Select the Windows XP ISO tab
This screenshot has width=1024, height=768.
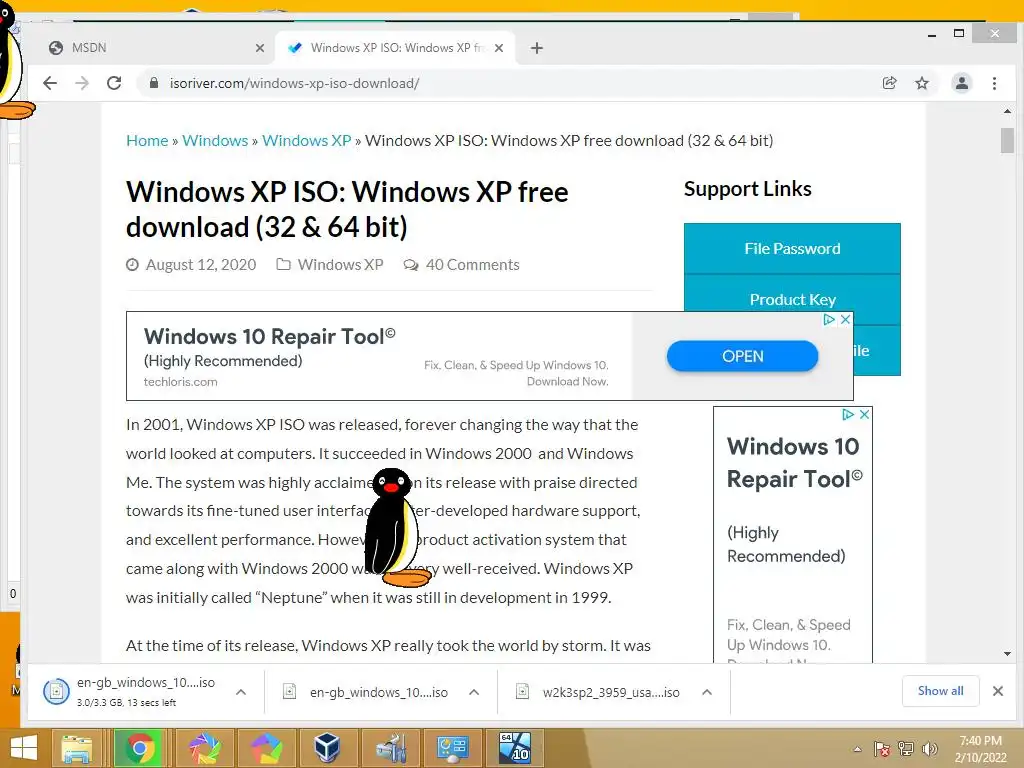coord(396,48)
